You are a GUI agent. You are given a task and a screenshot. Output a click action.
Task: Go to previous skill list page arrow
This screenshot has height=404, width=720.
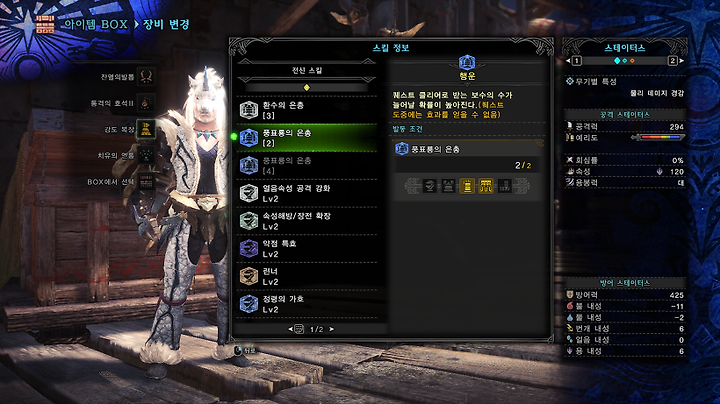(x=291, y=329)
